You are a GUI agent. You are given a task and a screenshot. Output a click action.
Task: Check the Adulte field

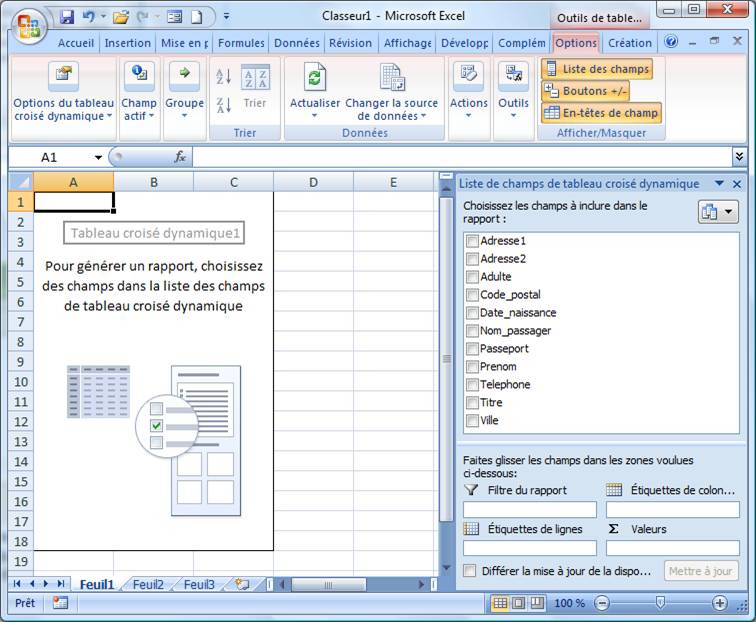coord(472,277)
